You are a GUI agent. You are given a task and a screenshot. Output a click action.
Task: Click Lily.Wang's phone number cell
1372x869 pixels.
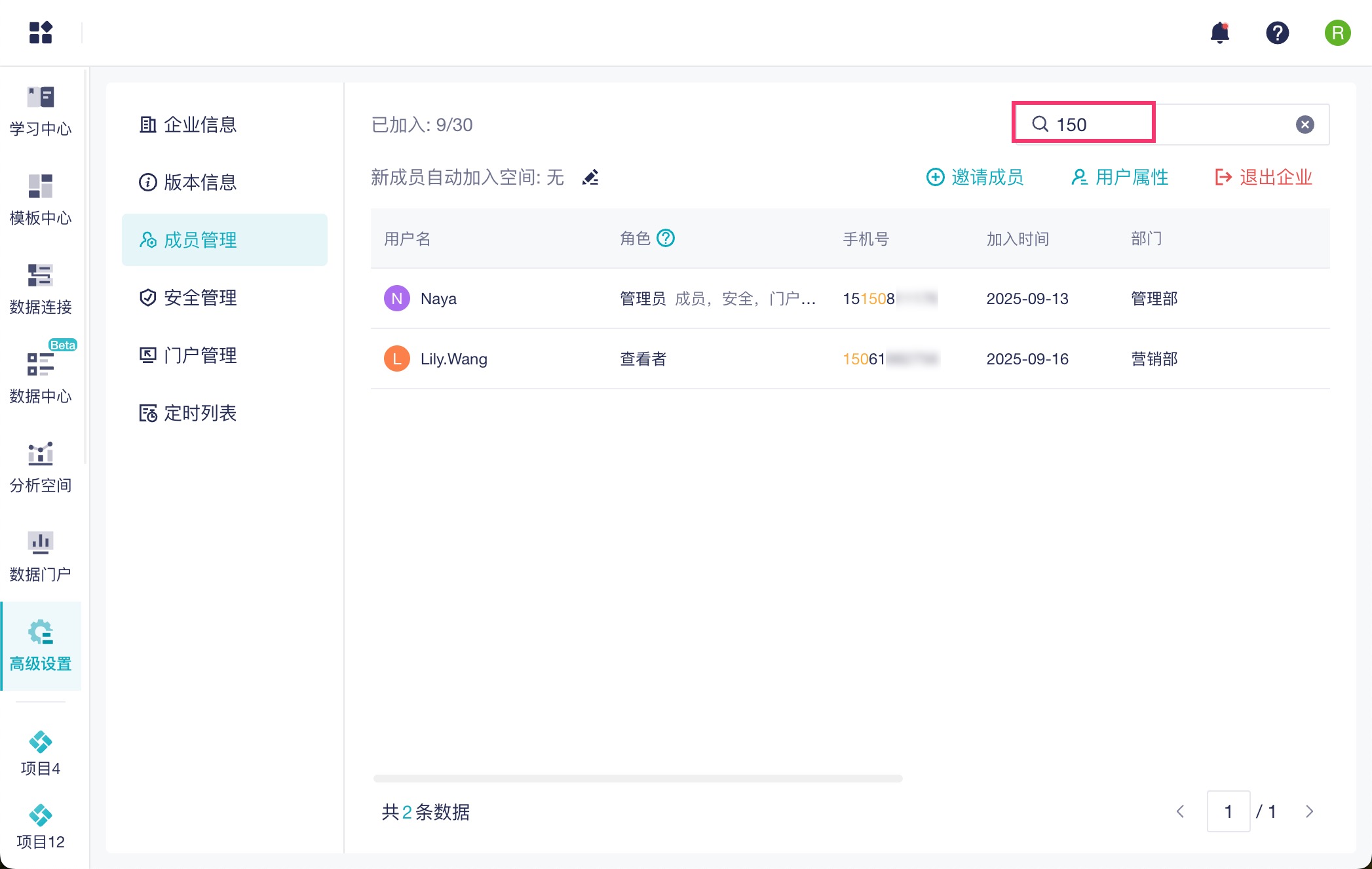click(891, 359)
